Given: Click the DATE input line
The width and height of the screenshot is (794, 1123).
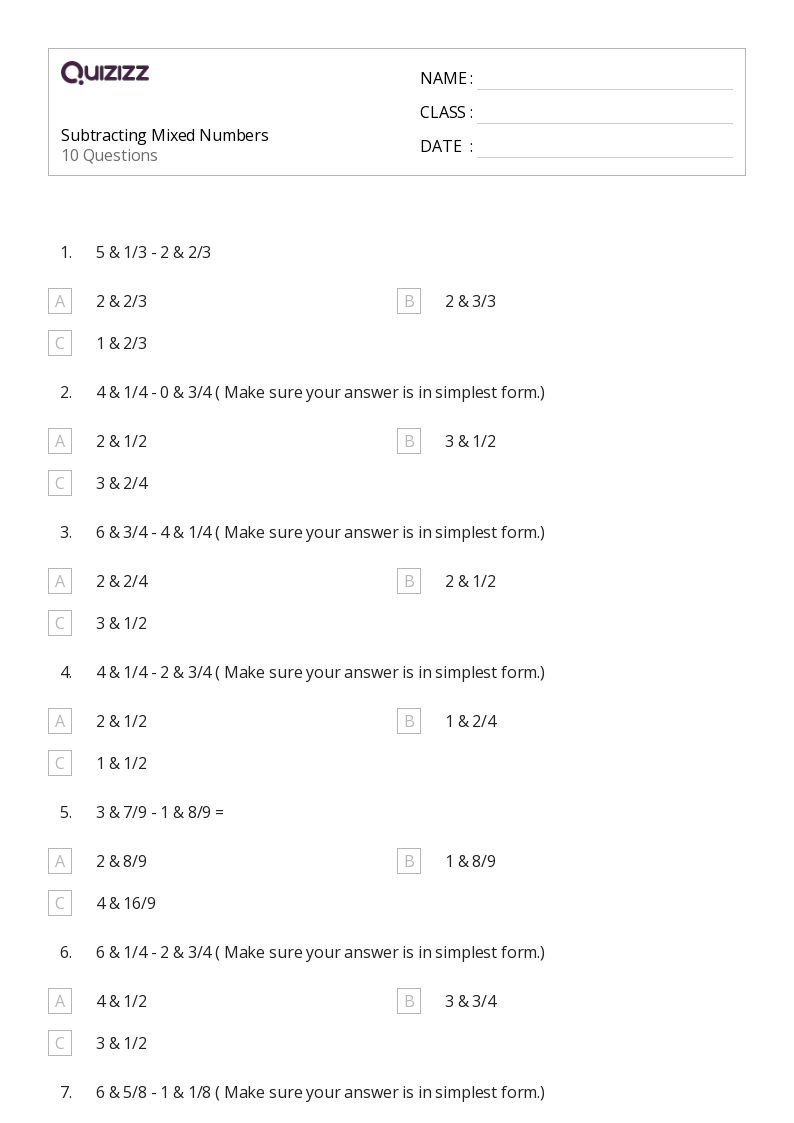Looking at the screenshot, I should [x=605, y=148].
